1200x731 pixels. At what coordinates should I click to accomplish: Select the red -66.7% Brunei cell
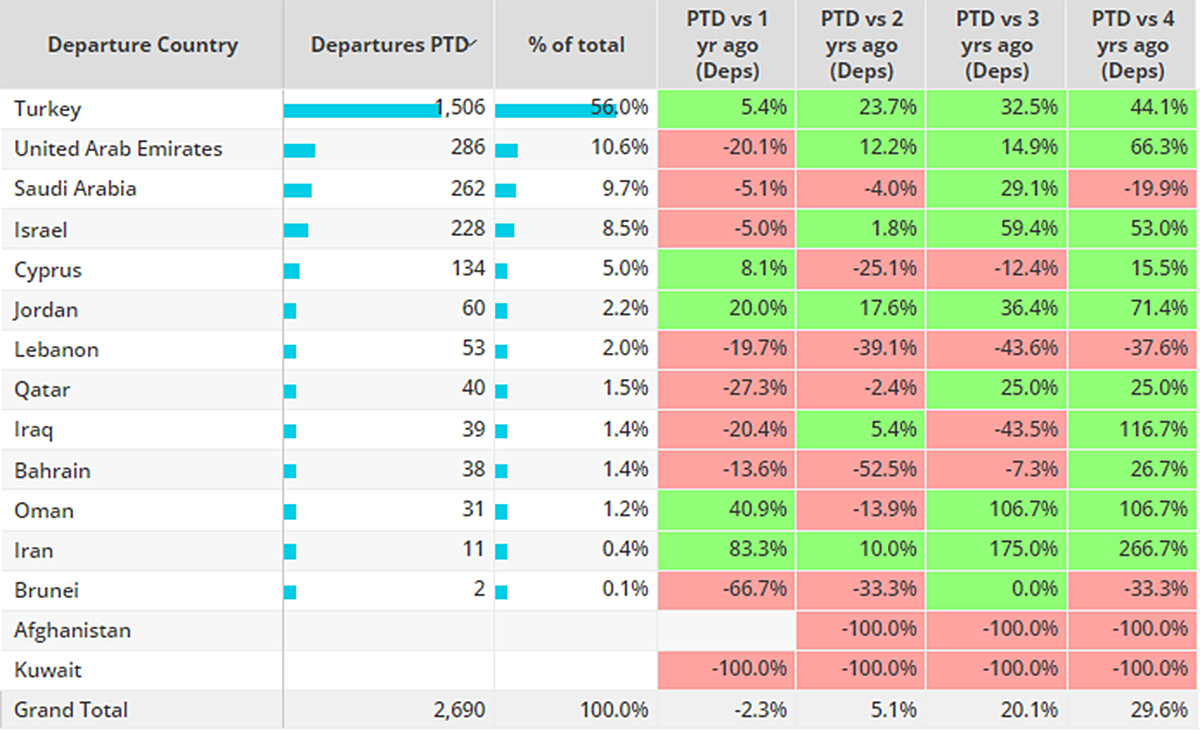727,590
